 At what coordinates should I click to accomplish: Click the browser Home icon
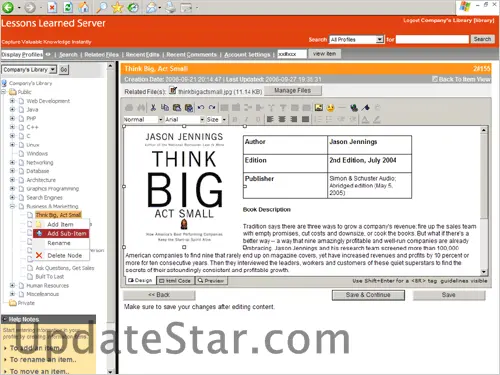[84, 7]
